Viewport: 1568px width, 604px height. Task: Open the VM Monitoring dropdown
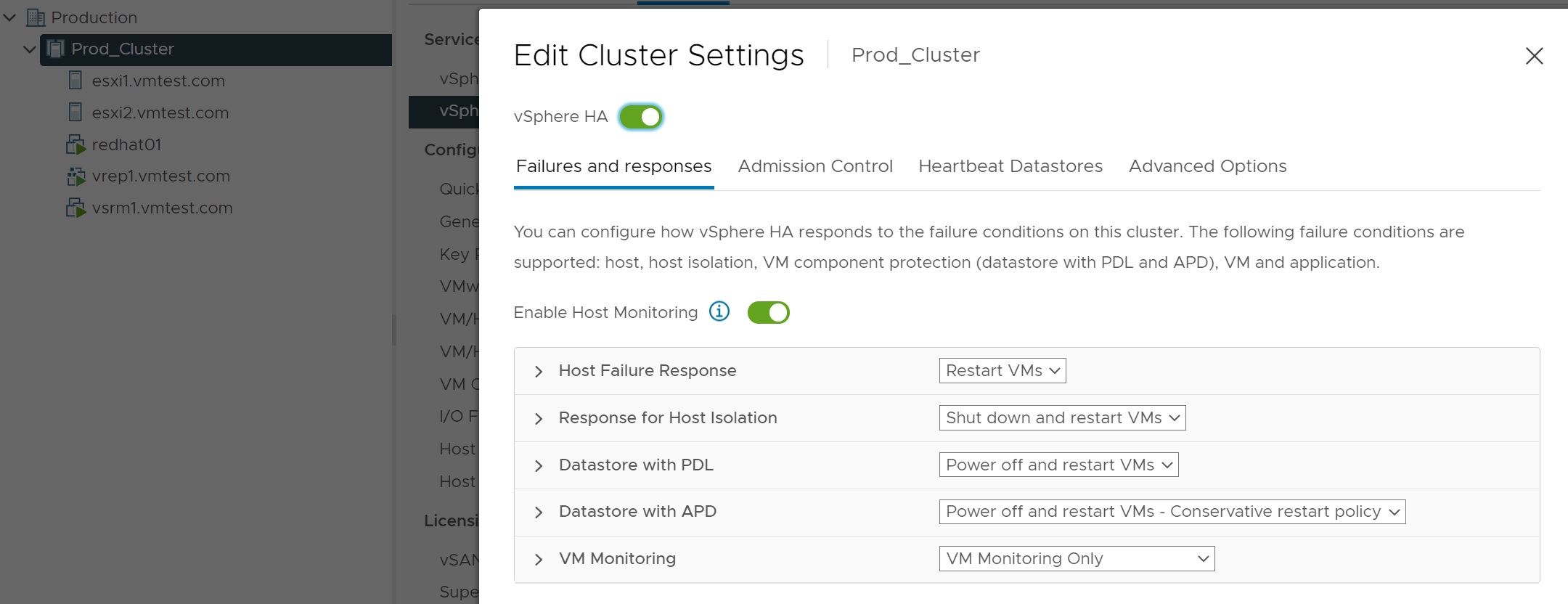point(1076,559)
